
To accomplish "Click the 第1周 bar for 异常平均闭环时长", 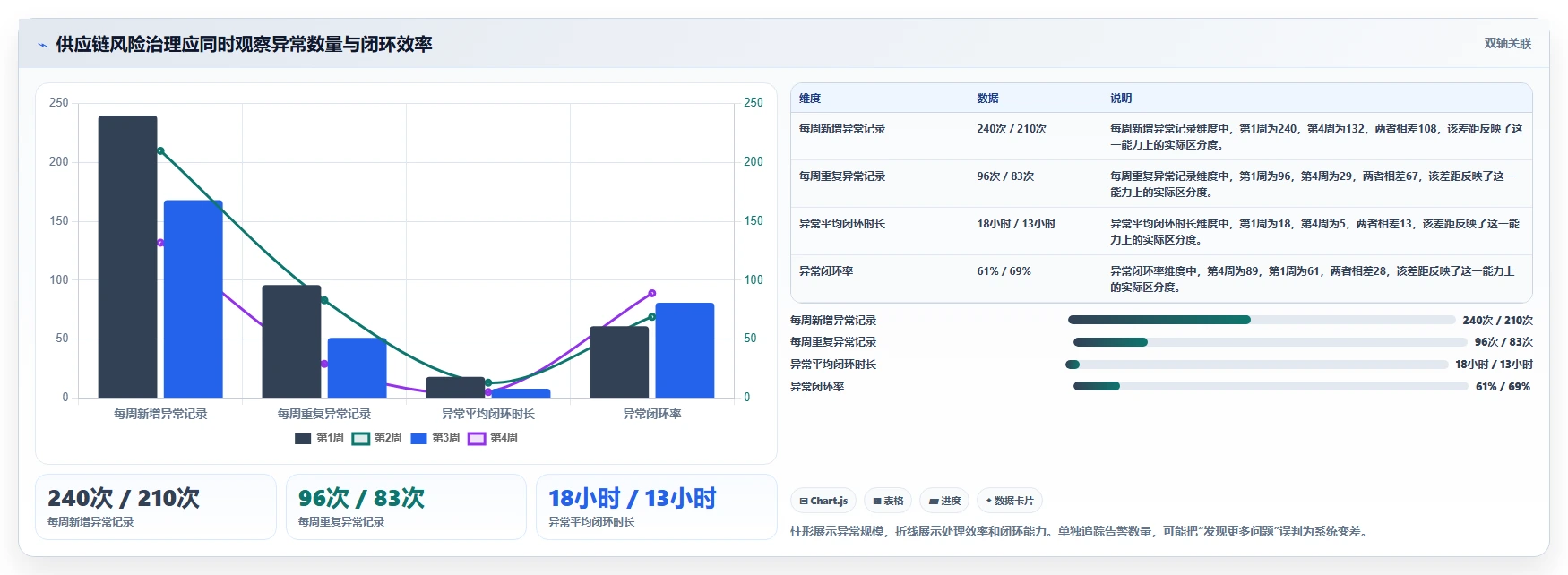I will point(455,388).
